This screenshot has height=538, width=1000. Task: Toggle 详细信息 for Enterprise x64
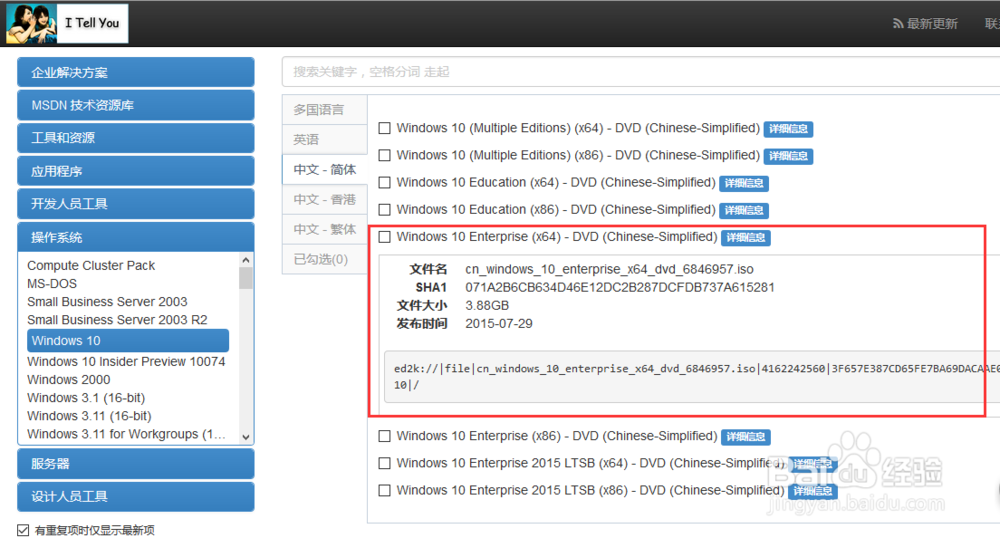pyautogui.click(x=746, y=237)
